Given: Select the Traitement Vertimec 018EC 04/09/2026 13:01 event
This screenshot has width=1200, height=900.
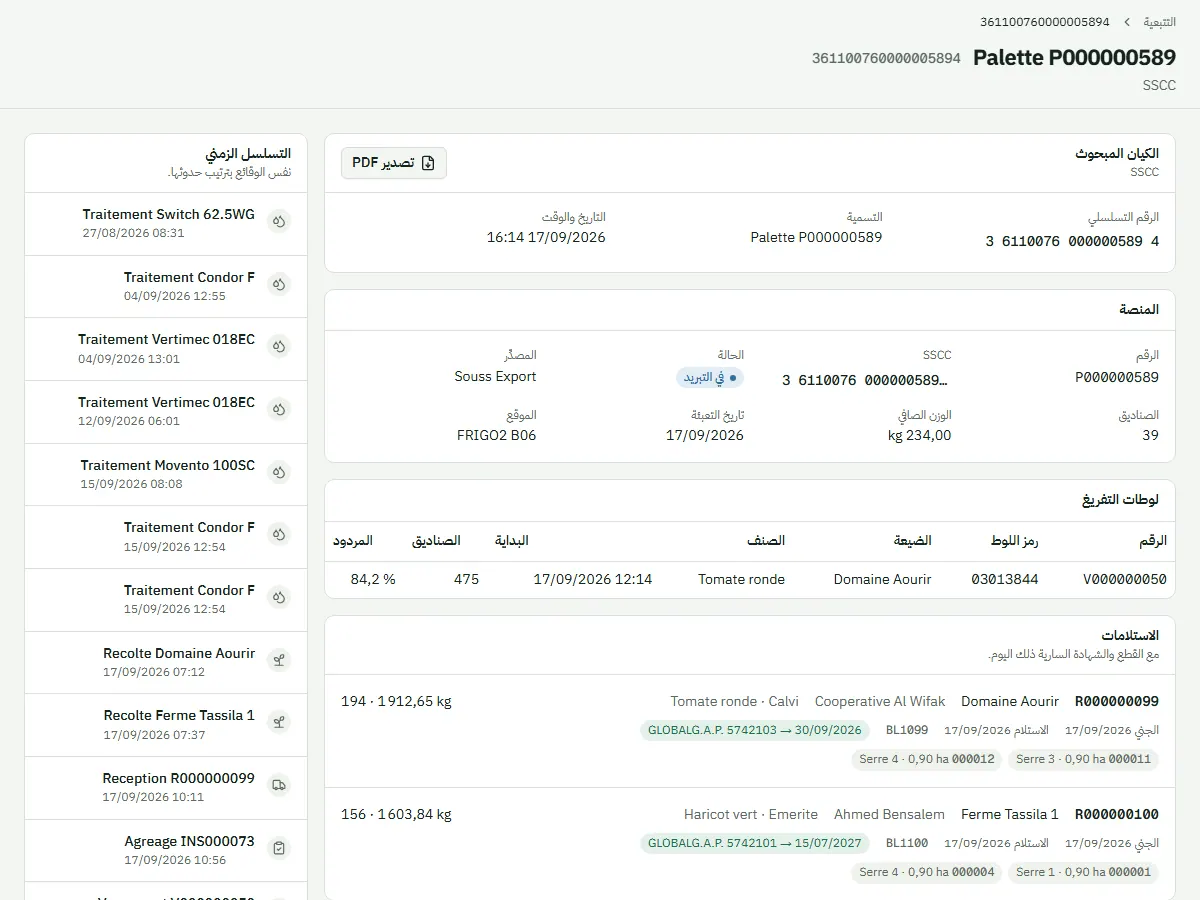Looking at the screenshot, I should [166, 350].
